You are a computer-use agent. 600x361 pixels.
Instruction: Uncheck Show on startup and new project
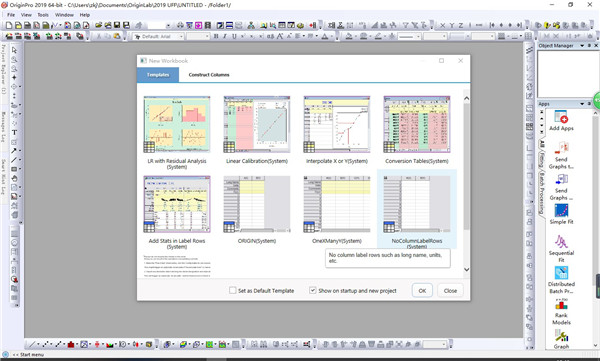click(313, 291)
